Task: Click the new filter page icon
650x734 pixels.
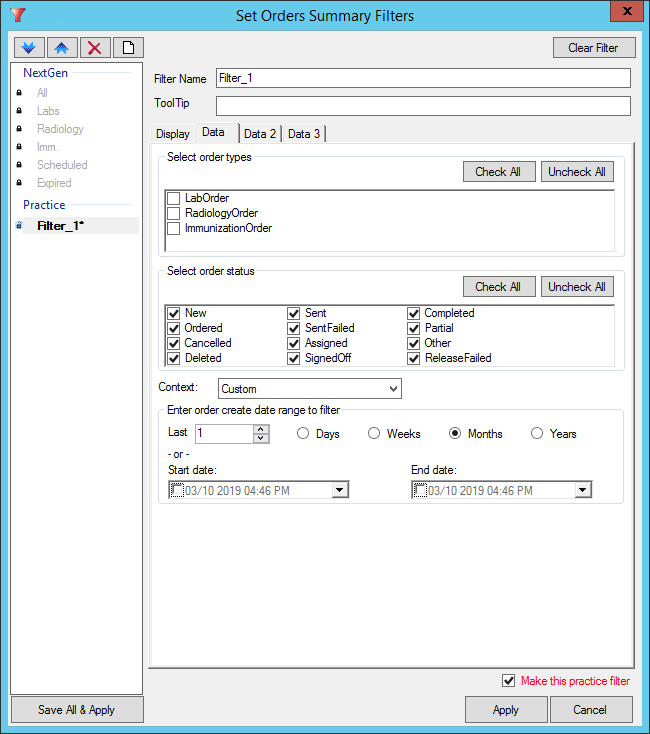Action: pos(128,48)
